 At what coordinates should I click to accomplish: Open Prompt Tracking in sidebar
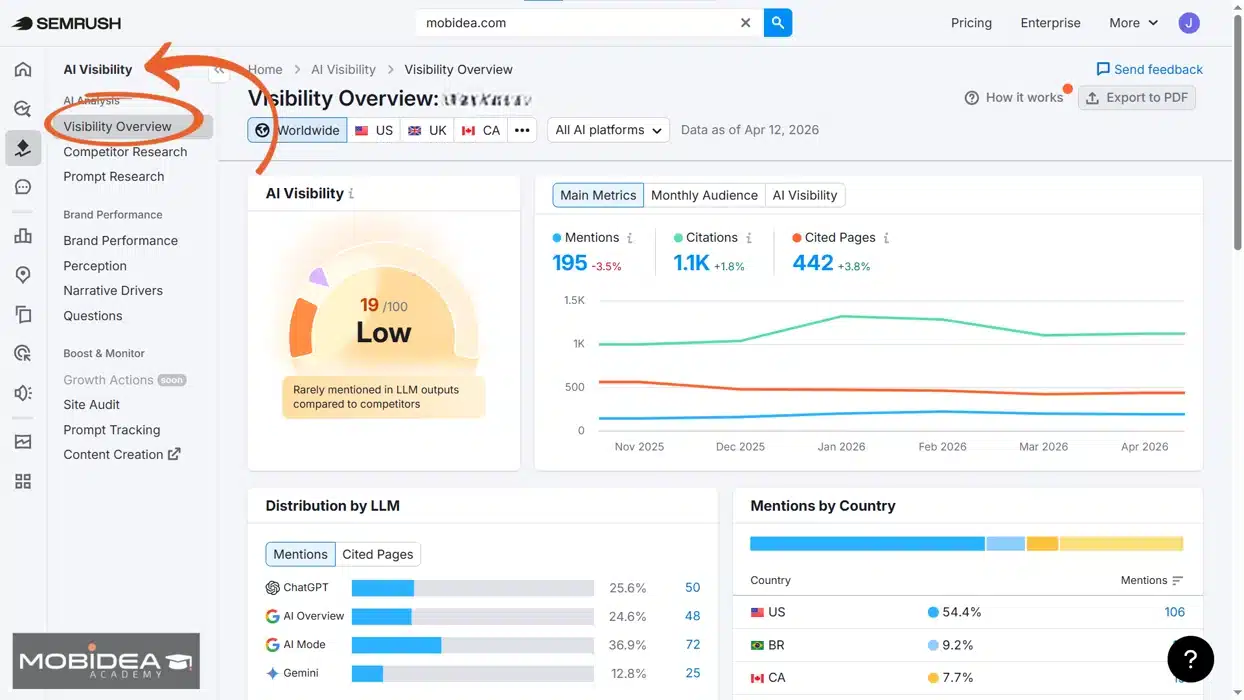(x=111, y=430)
